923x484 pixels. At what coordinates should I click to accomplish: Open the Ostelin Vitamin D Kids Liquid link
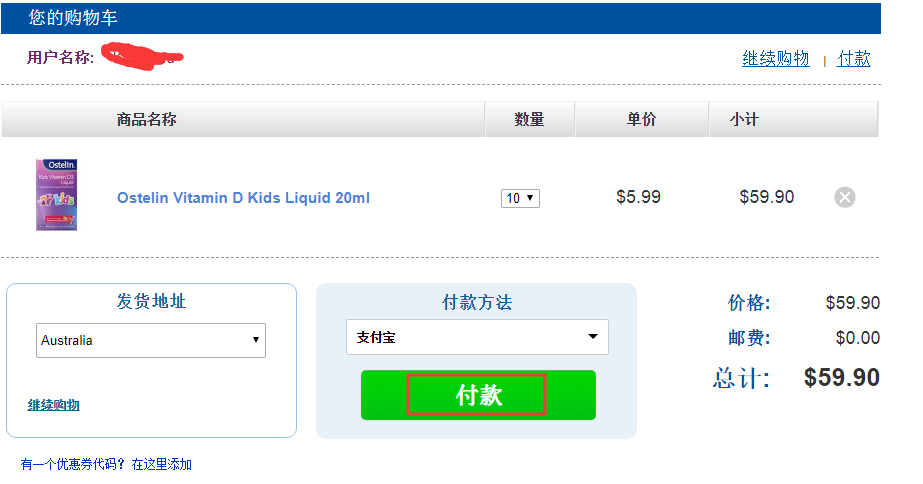click(x=243, y=198)
